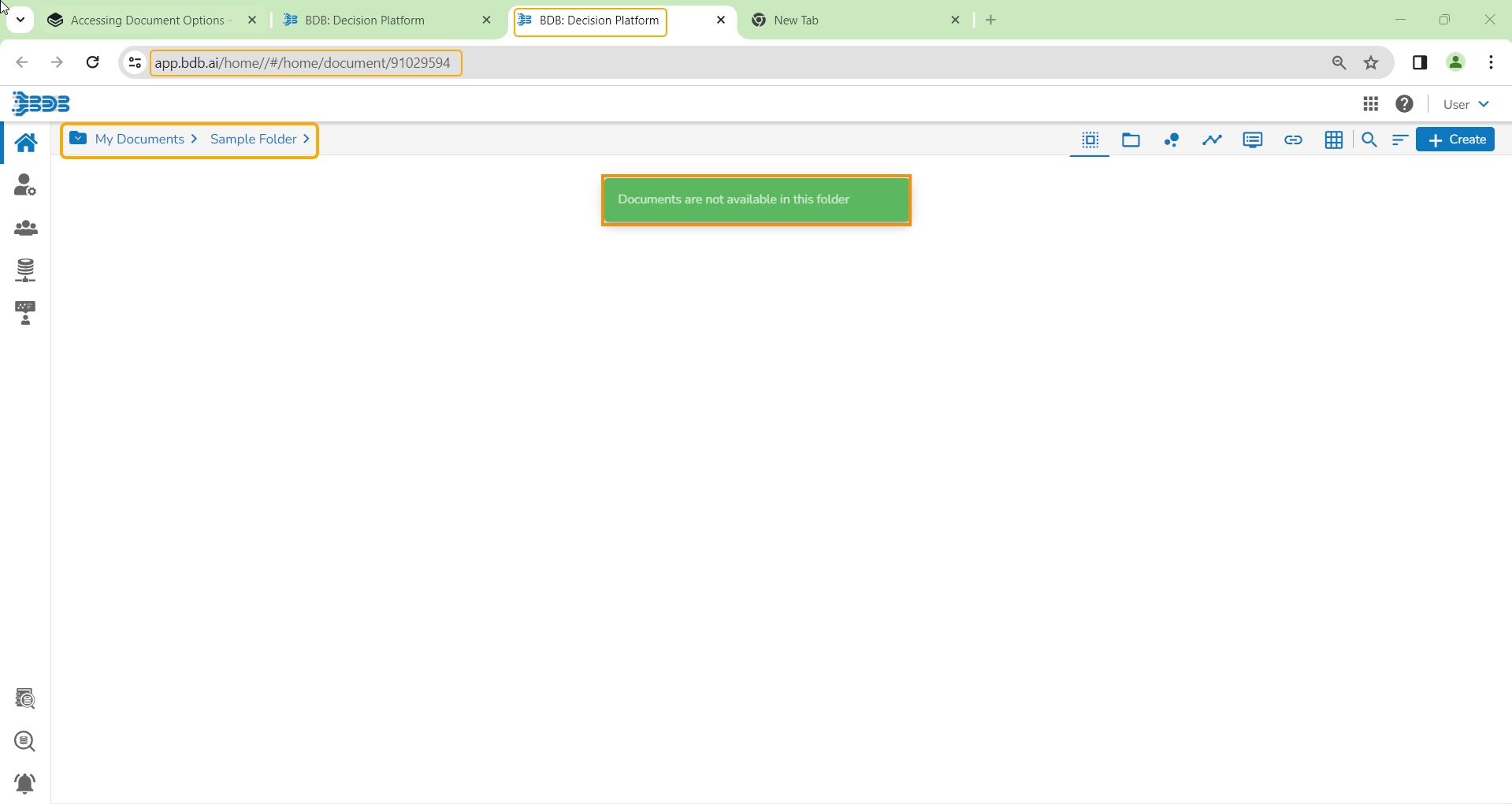
Task: Open the Home icon in left sidebar
Action: tap(25, 143)
